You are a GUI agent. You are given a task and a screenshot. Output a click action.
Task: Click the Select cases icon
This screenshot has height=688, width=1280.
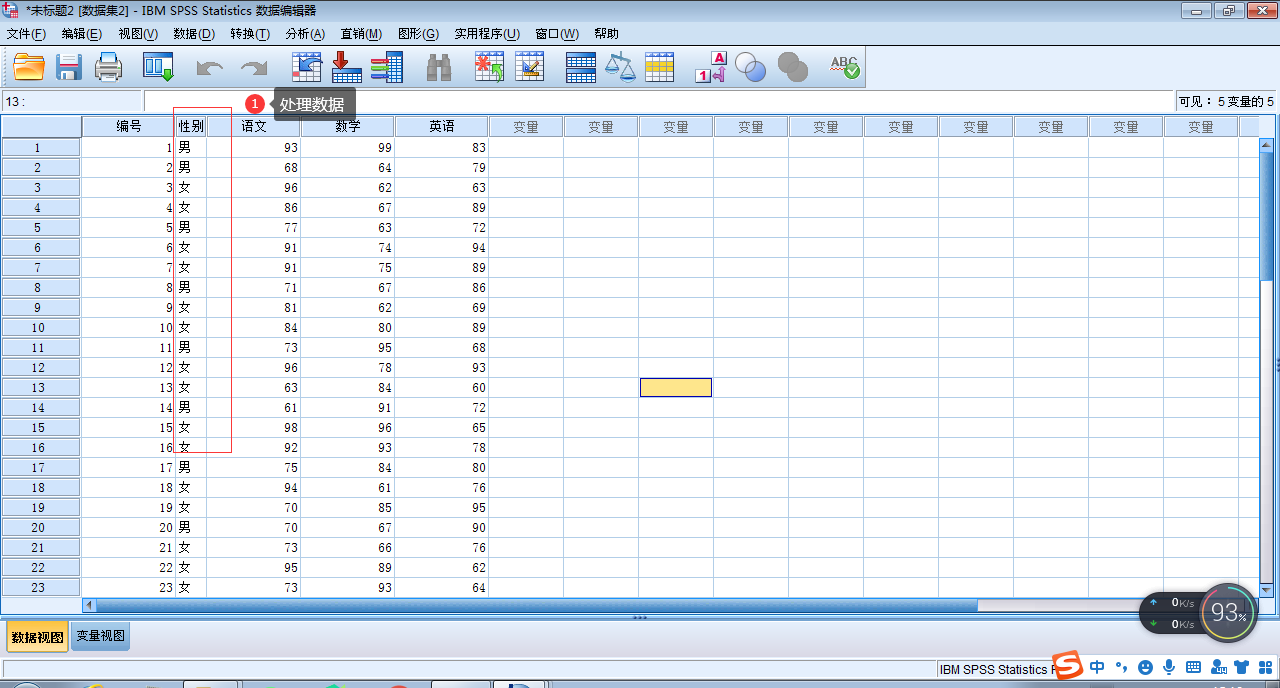click(659, 67)
